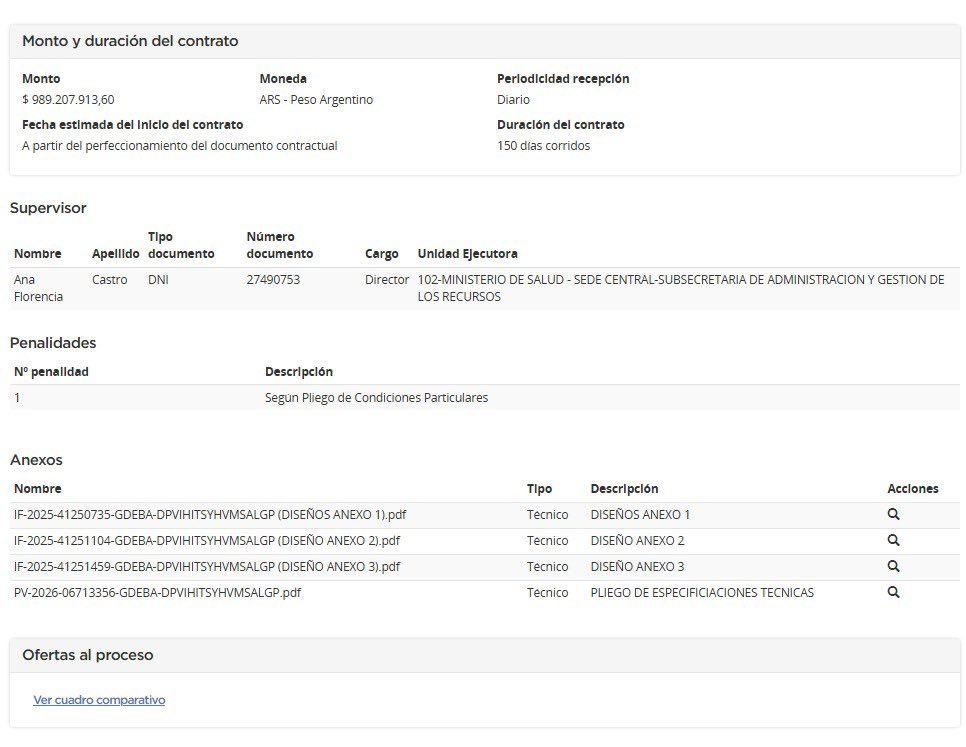Viewport: 966px width, 747px height.
Task: Click the Acciones column header
Action: click(912, 488)
